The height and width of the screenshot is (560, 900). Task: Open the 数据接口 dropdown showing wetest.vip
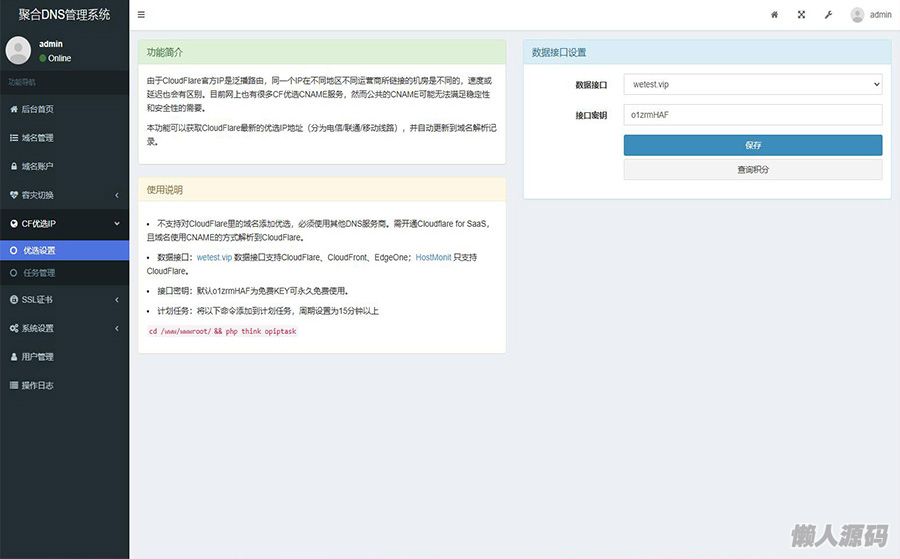pos(752,85)
